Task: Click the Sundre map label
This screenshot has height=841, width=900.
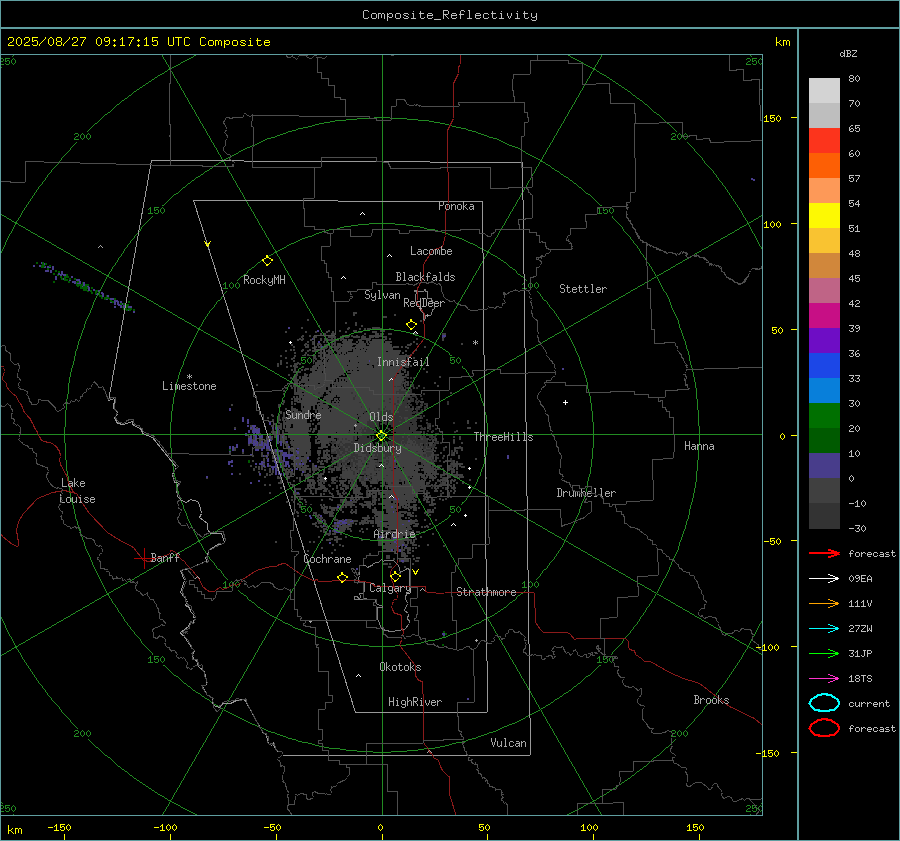Action: 303,414
